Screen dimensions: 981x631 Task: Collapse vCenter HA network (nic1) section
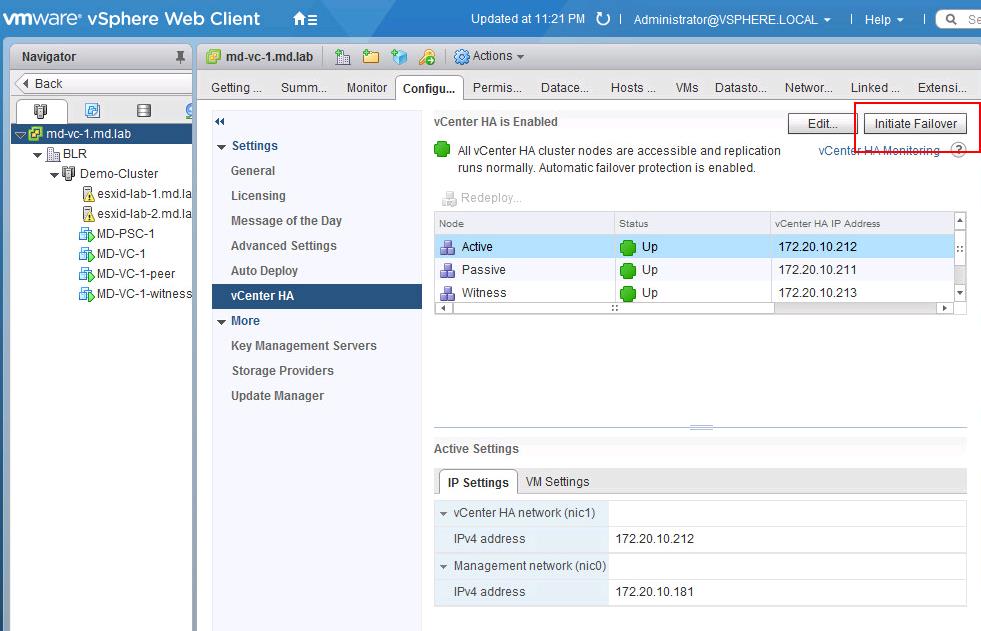click(444, 513)
